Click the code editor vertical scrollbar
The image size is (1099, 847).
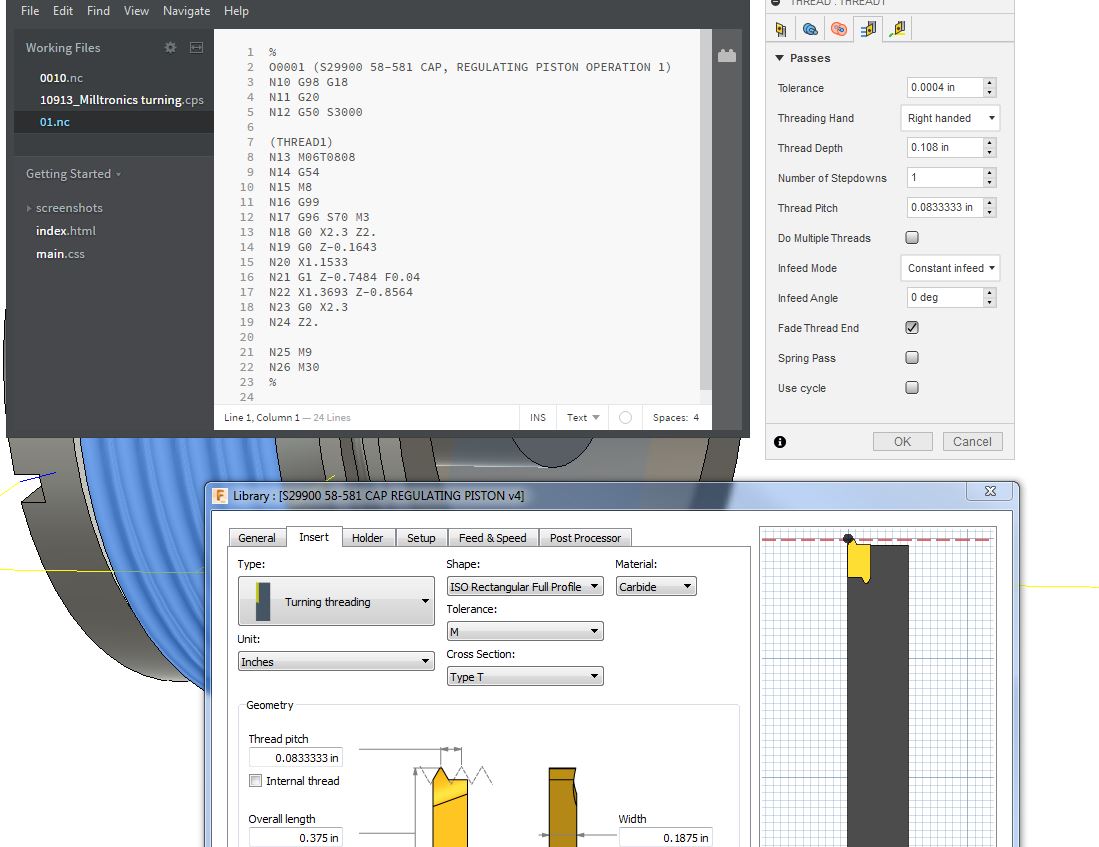(705, 210)
